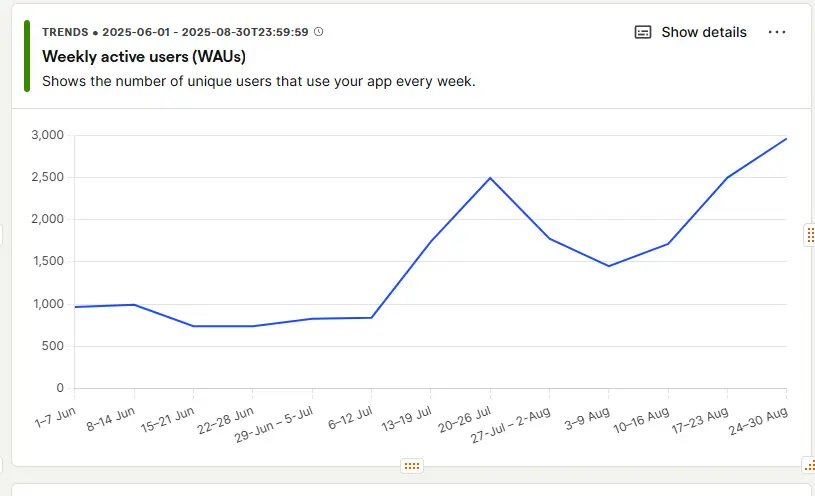Image resolution: width=815 pixels, height=496 pixels.
Task: Click the green color bar beside the title
Action: click(x=27, y=56)
